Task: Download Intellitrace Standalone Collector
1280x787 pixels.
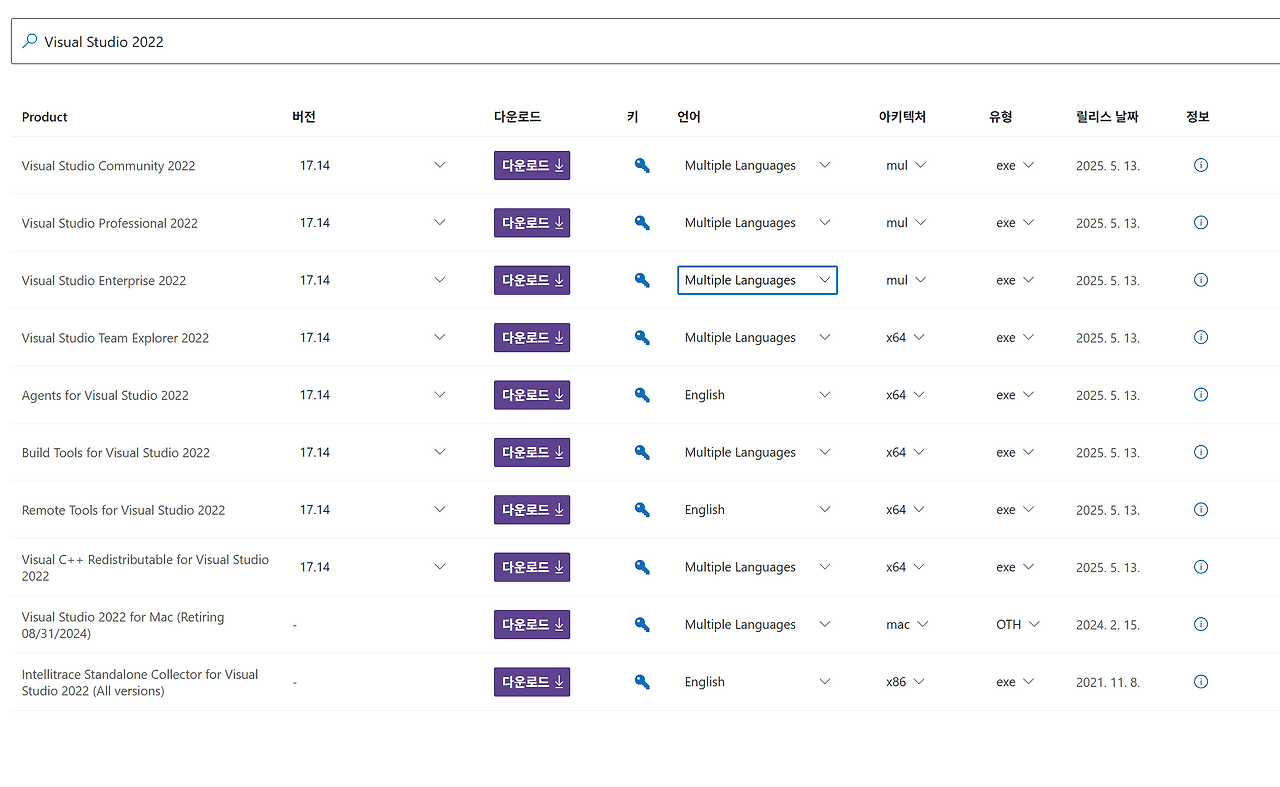Action: (532, 682)
